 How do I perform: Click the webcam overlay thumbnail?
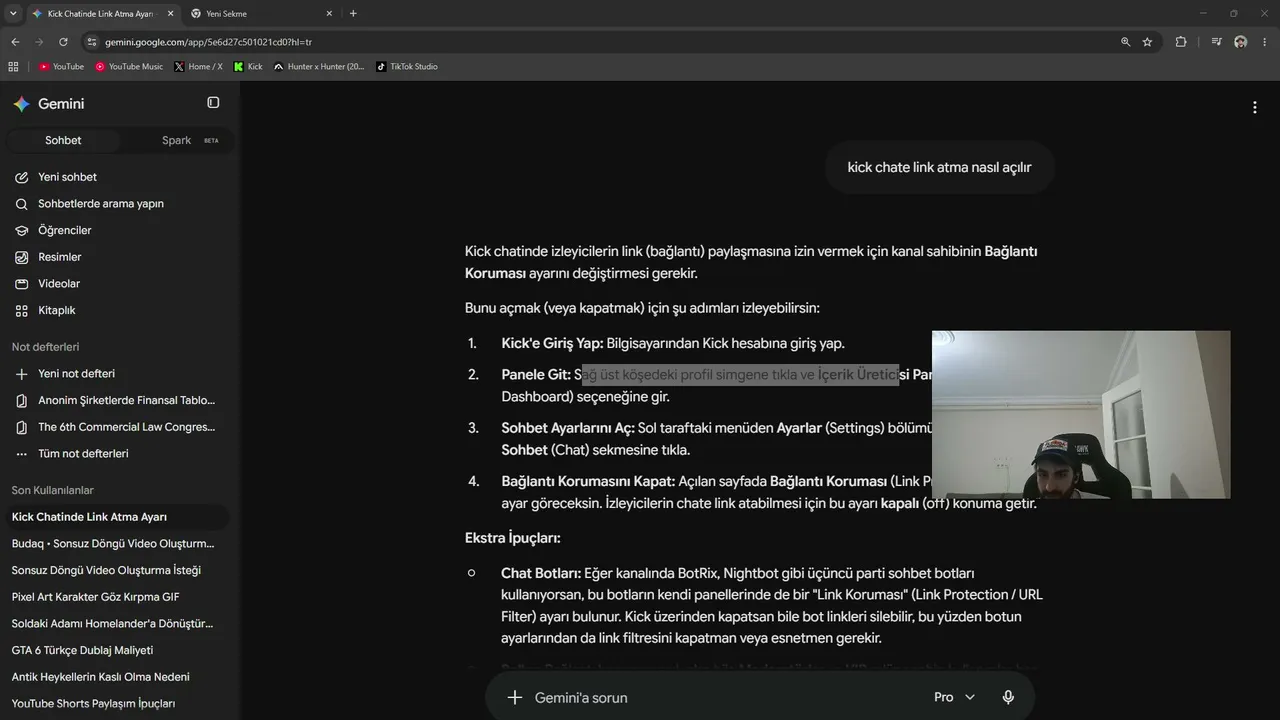click(x=1081, y=415)
